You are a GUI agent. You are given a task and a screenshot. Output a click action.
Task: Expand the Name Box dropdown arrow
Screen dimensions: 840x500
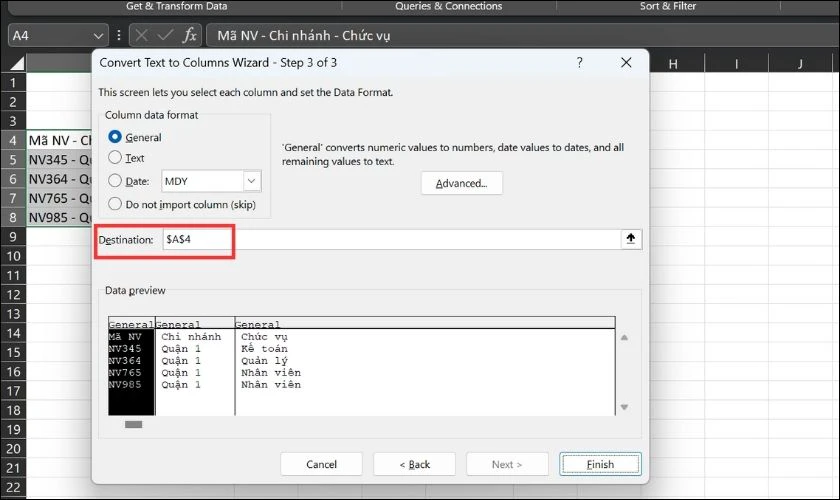click(x=97, y=35)
